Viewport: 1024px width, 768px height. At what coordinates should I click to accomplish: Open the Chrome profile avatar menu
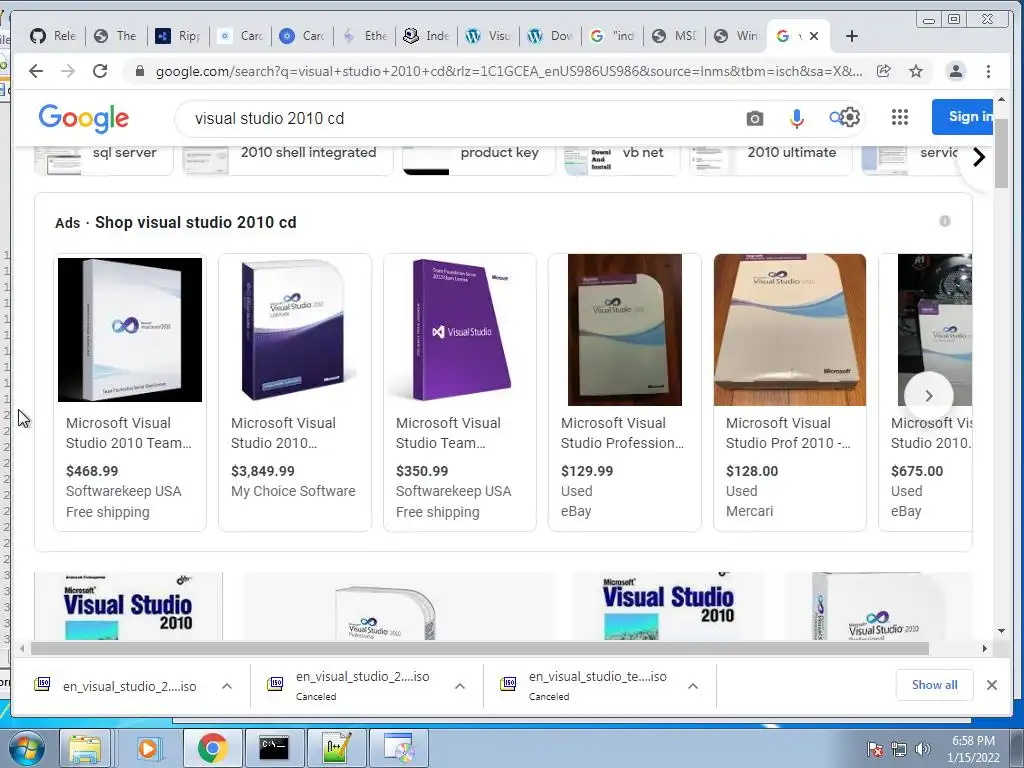click(x=955, y=71)
